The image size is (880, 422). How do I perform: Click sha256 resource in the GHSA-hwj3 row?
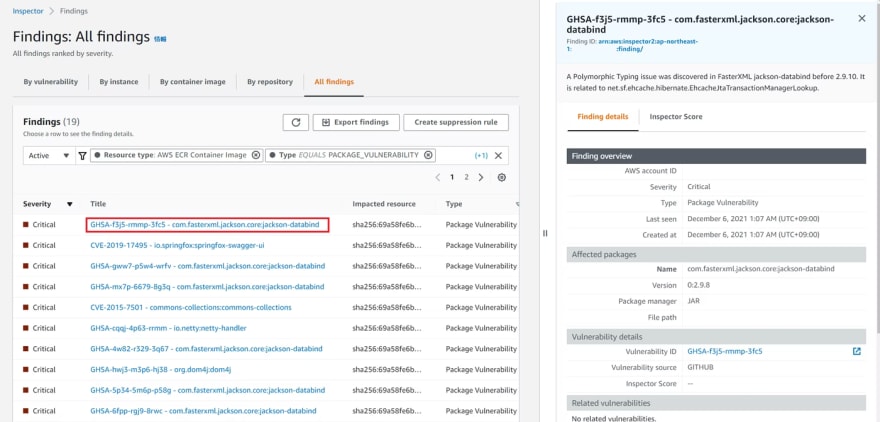coord(387,369)
